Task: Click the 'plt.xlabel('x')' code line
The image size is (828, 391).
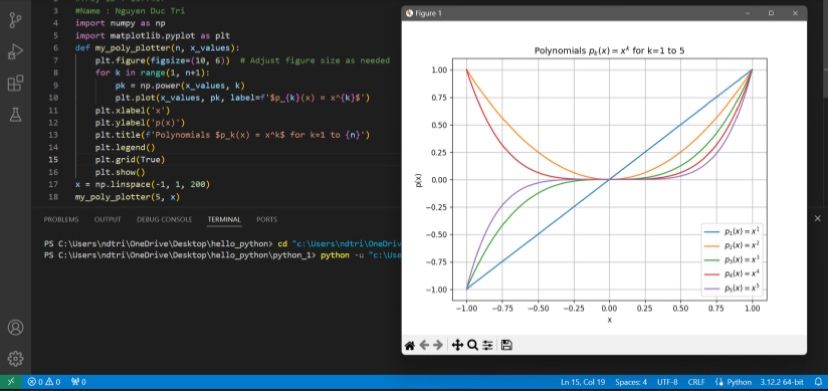Action: coord(133,110)
